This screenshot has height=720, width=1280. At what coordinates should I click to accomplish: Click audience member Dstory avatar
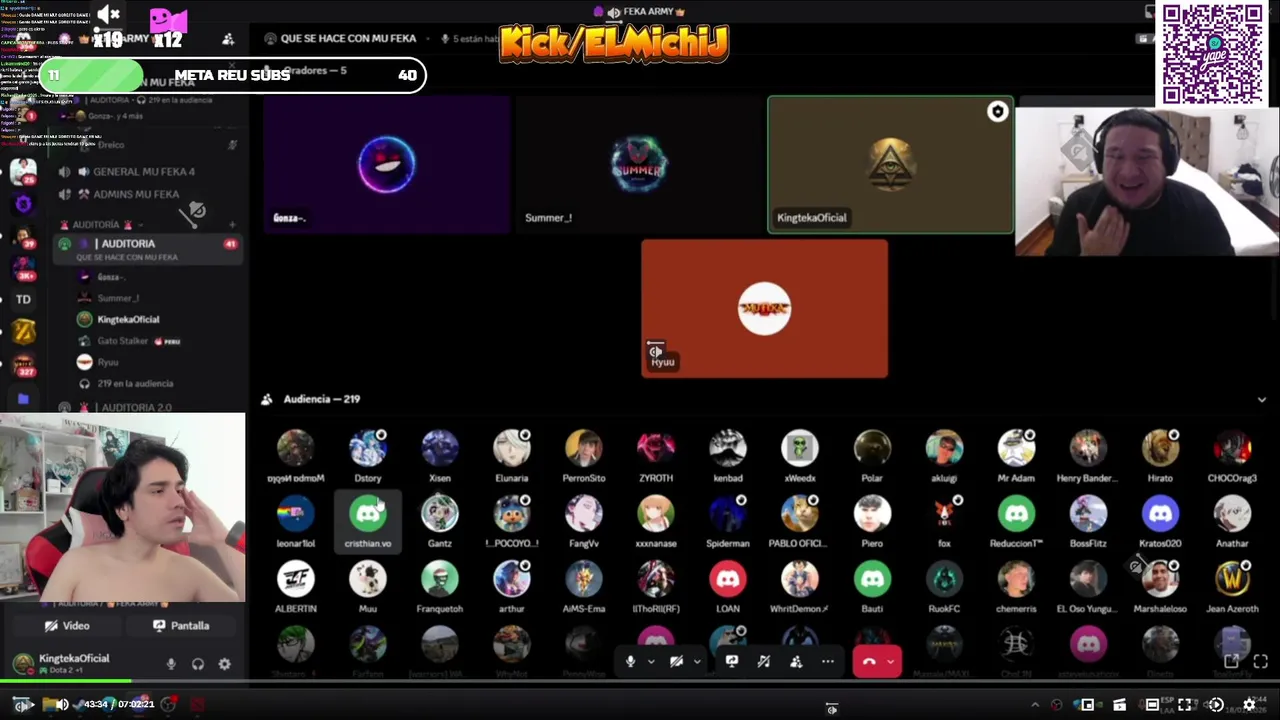[x=368, y=449]
